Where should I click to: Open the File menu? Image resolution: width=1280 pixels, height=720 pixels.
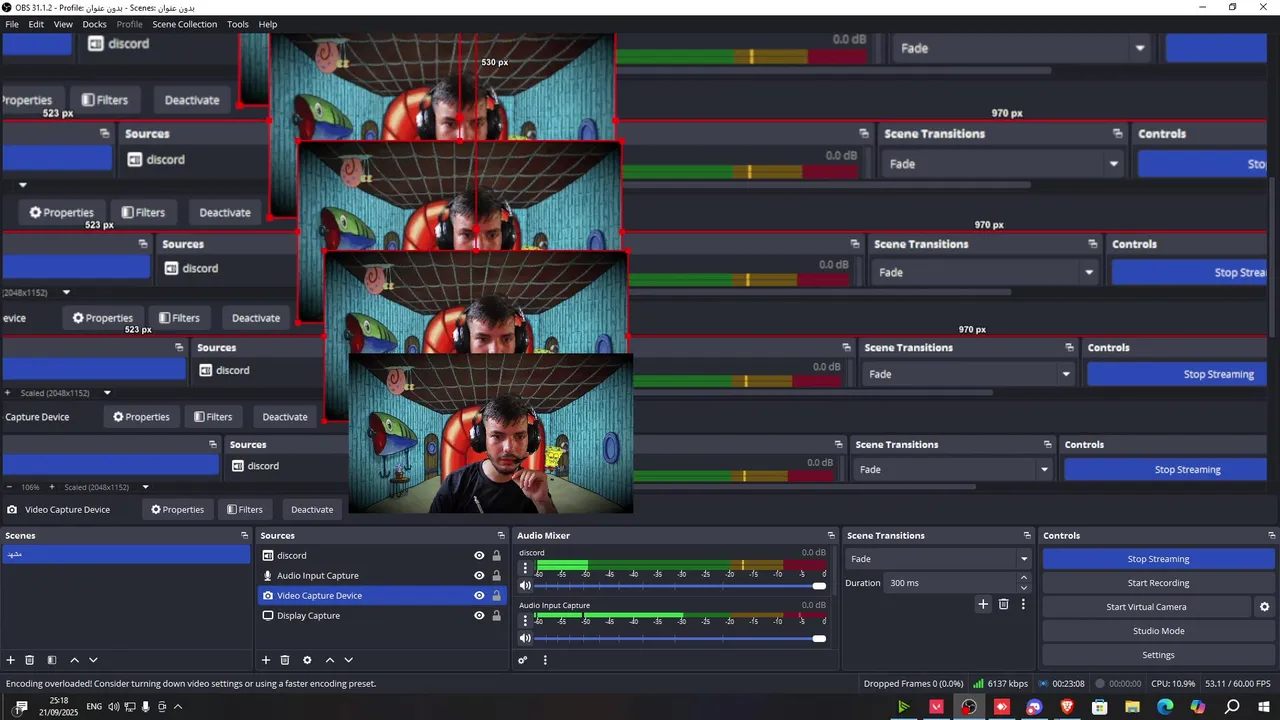click(12, 24)
